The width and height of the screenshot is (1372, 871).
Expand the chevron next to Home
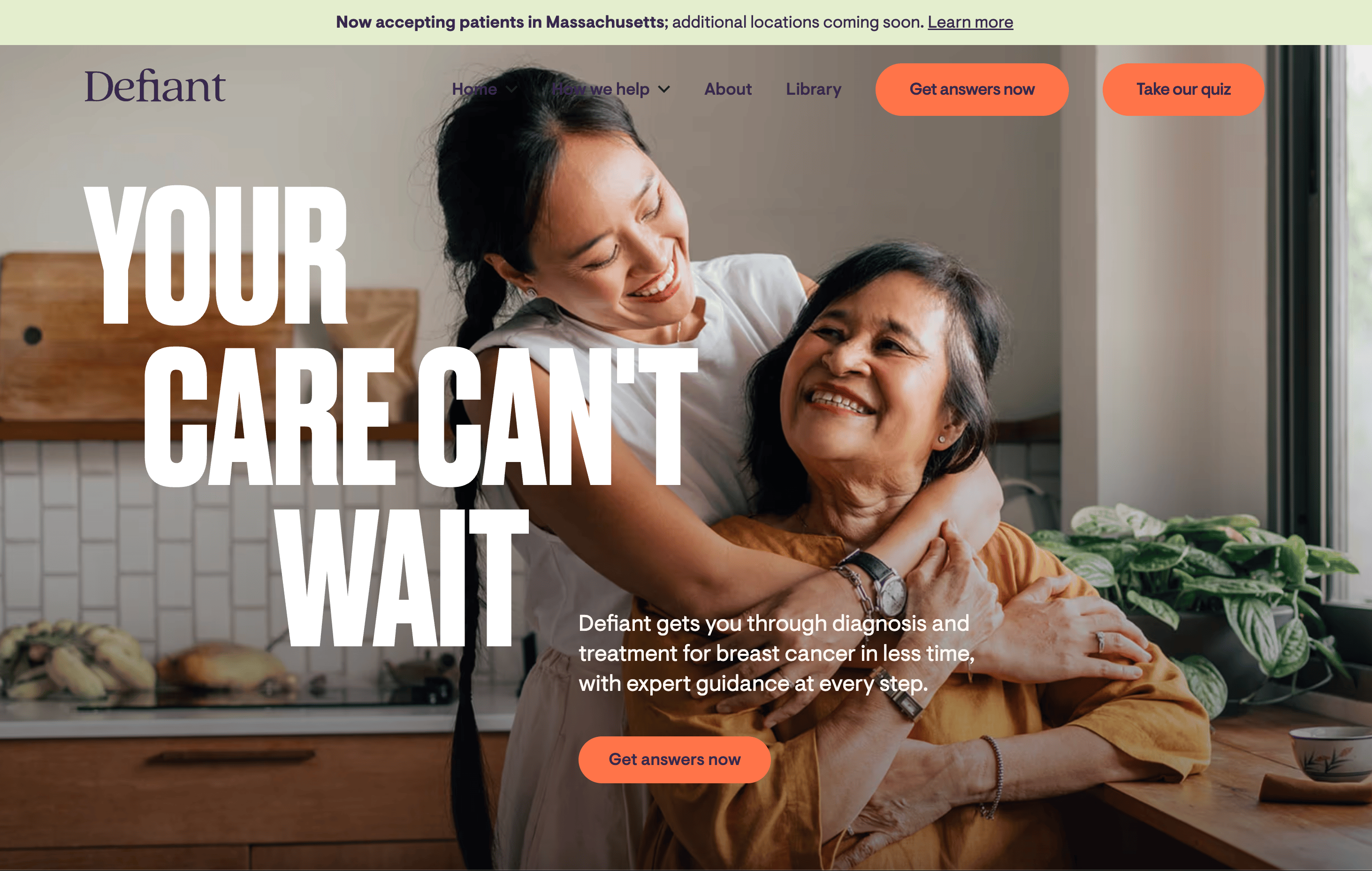(x=511, y=90)
